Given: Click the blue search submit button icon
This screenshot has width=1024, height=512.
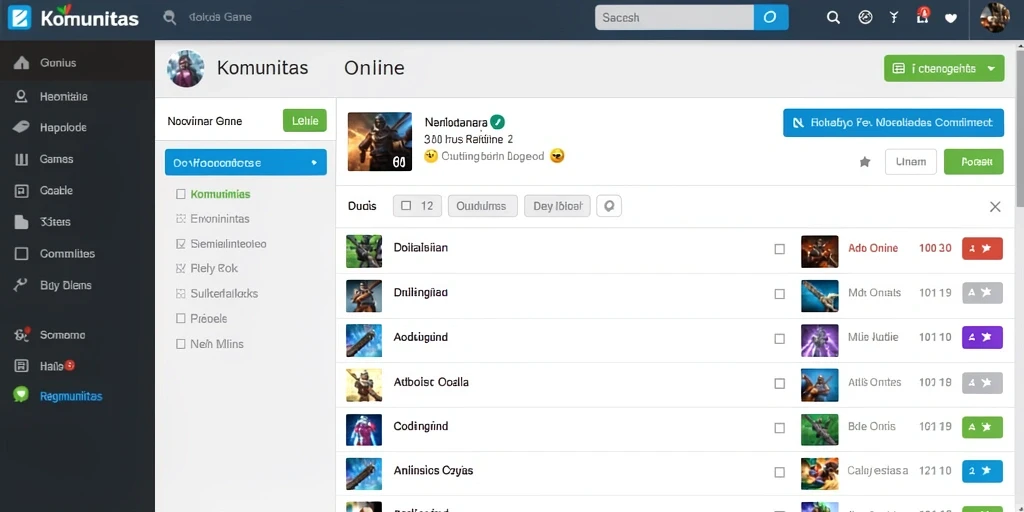Looking at the screenshot, I should click(771, 18).
